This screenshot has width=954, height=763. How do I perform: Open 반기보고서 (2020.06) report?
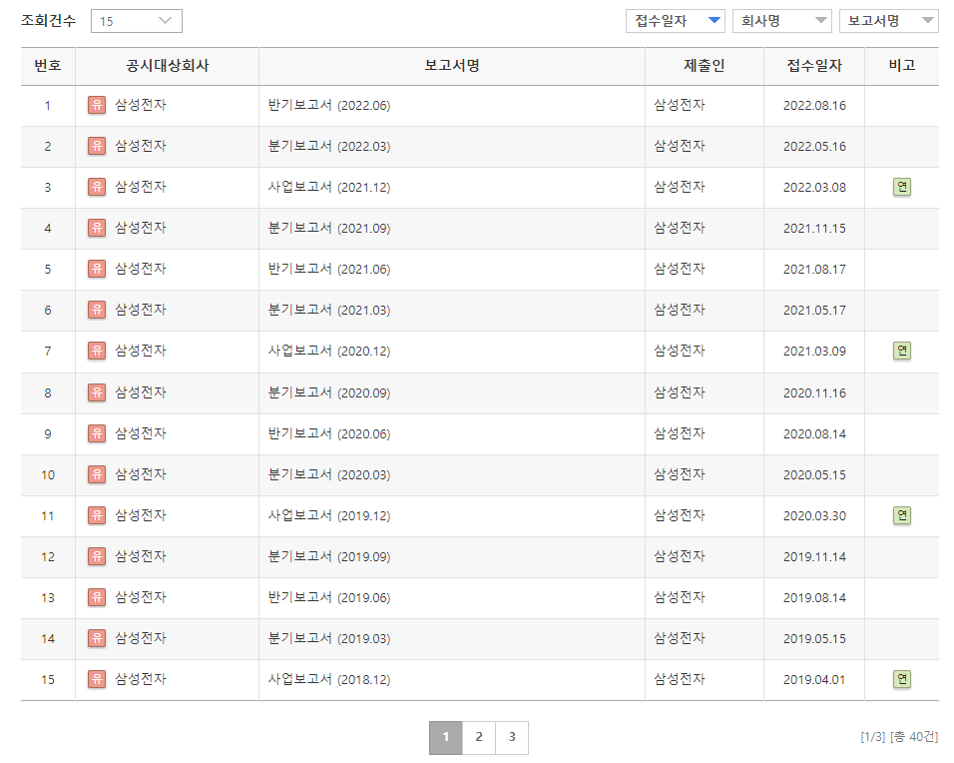(329, 433)
